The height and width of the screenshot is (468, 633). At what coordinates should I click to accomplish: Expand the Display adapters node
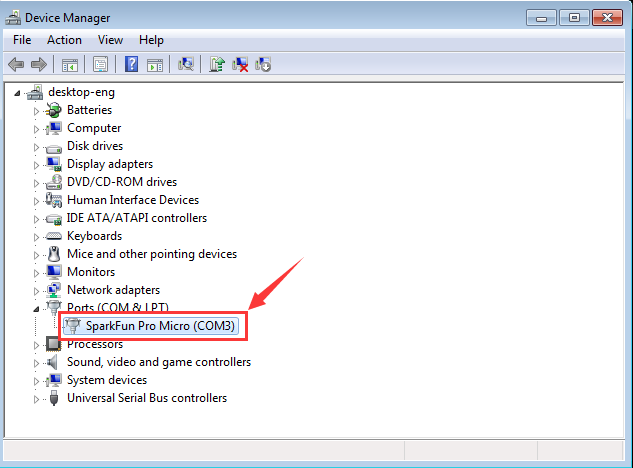coord(37,164)
